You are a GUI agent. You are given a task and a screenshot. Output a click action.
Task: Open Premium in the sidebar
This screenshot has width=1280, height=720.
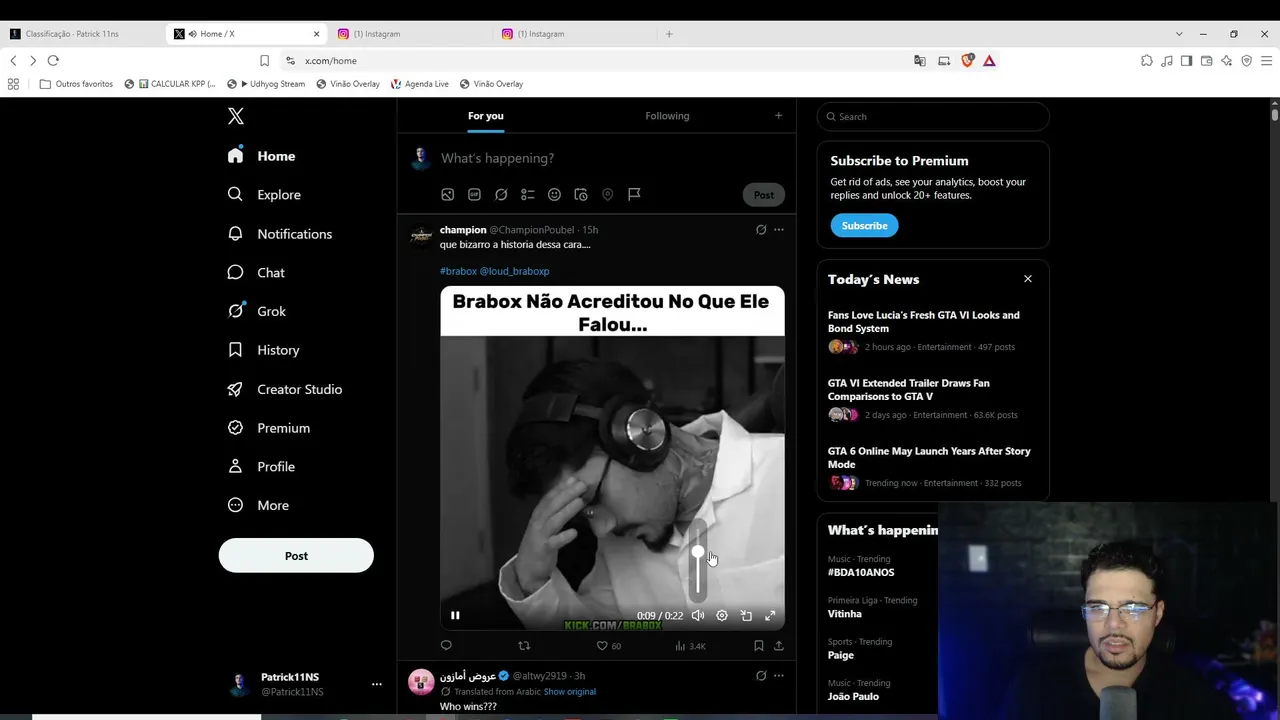pyautogui.click(x=268, y=428)
